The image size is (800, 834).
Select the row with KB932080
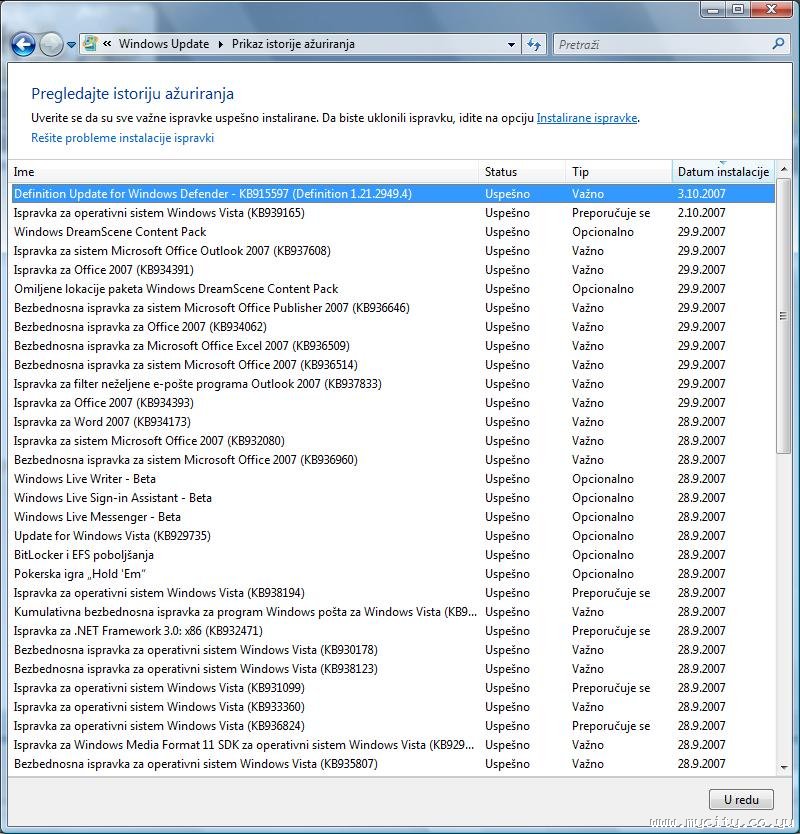pyautogui.click(x=393, y=441)
